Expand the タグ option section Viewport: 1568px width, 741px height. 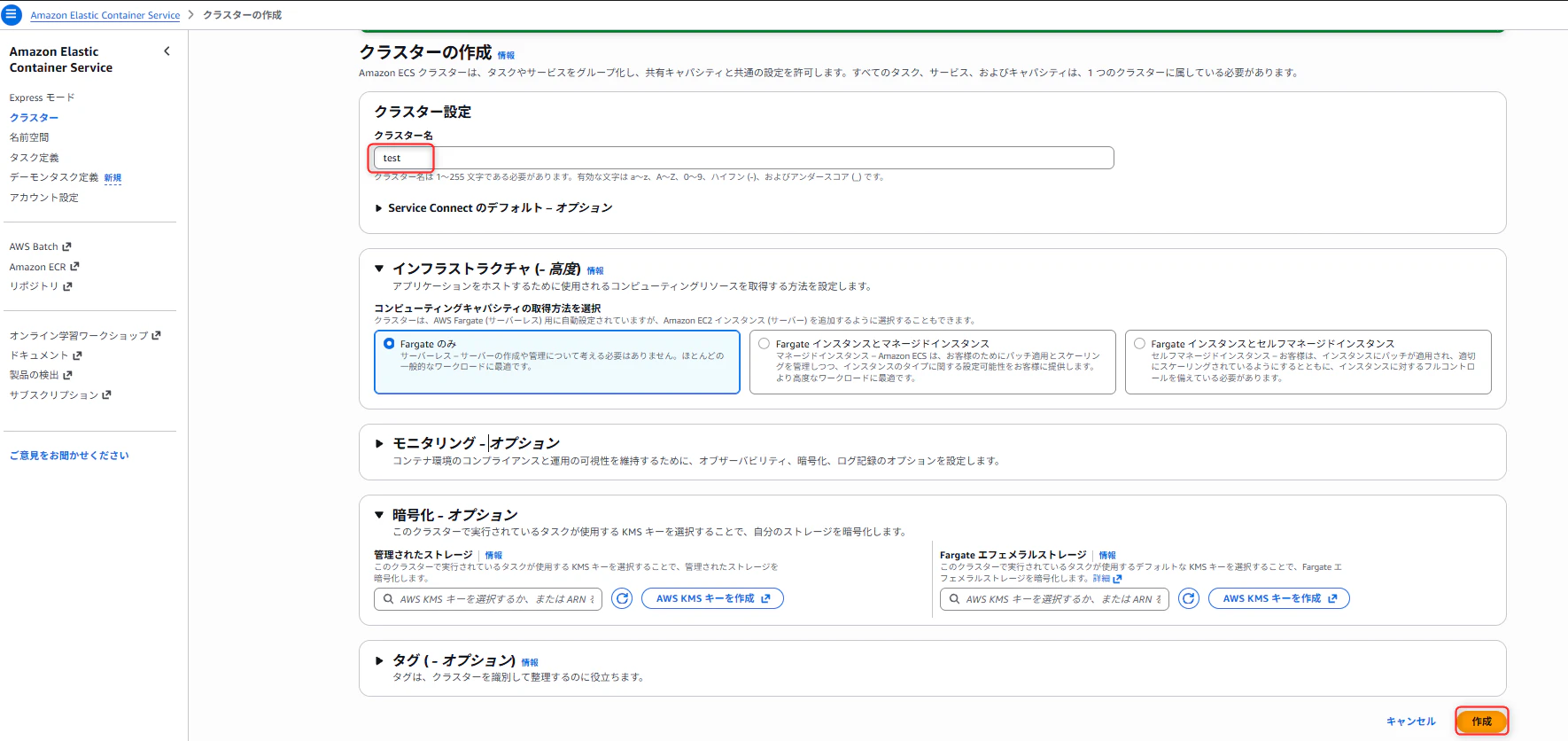[x=379, y=660]
